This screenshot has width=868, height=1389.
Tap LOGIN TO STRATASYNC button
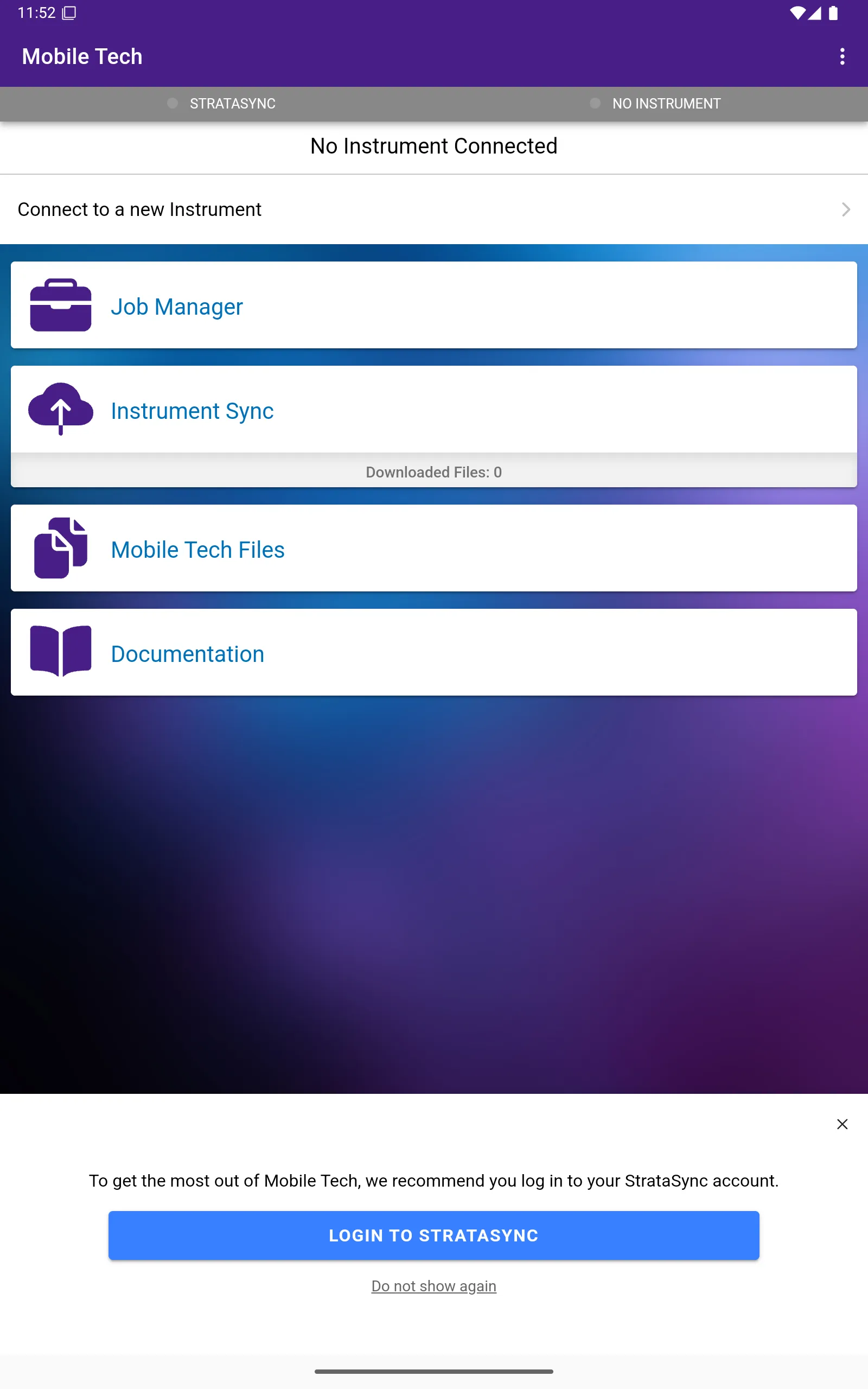(434, 1235)
